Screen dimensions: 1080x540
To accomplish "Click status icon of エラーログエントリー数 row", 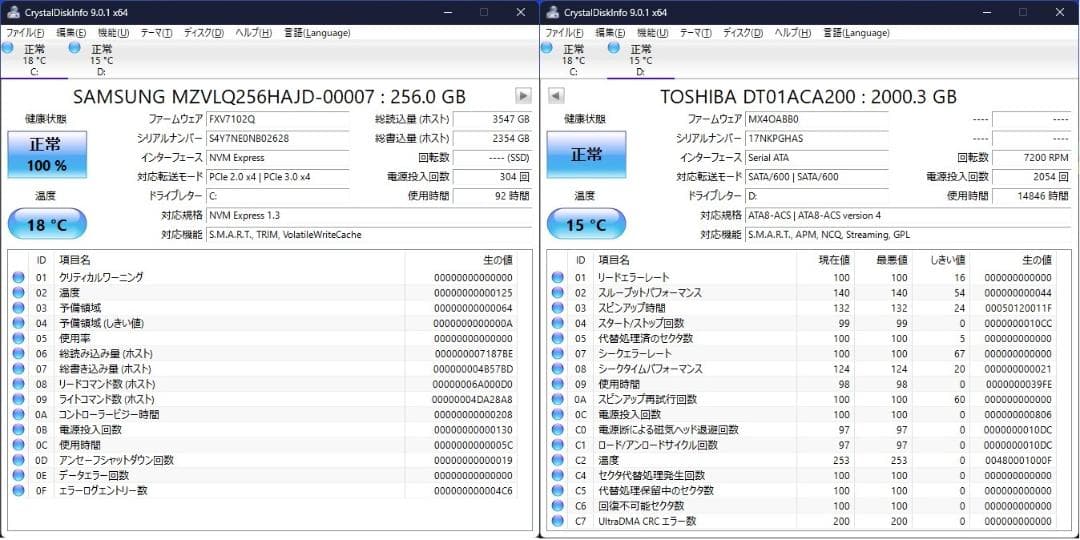I will coord(18,490).
